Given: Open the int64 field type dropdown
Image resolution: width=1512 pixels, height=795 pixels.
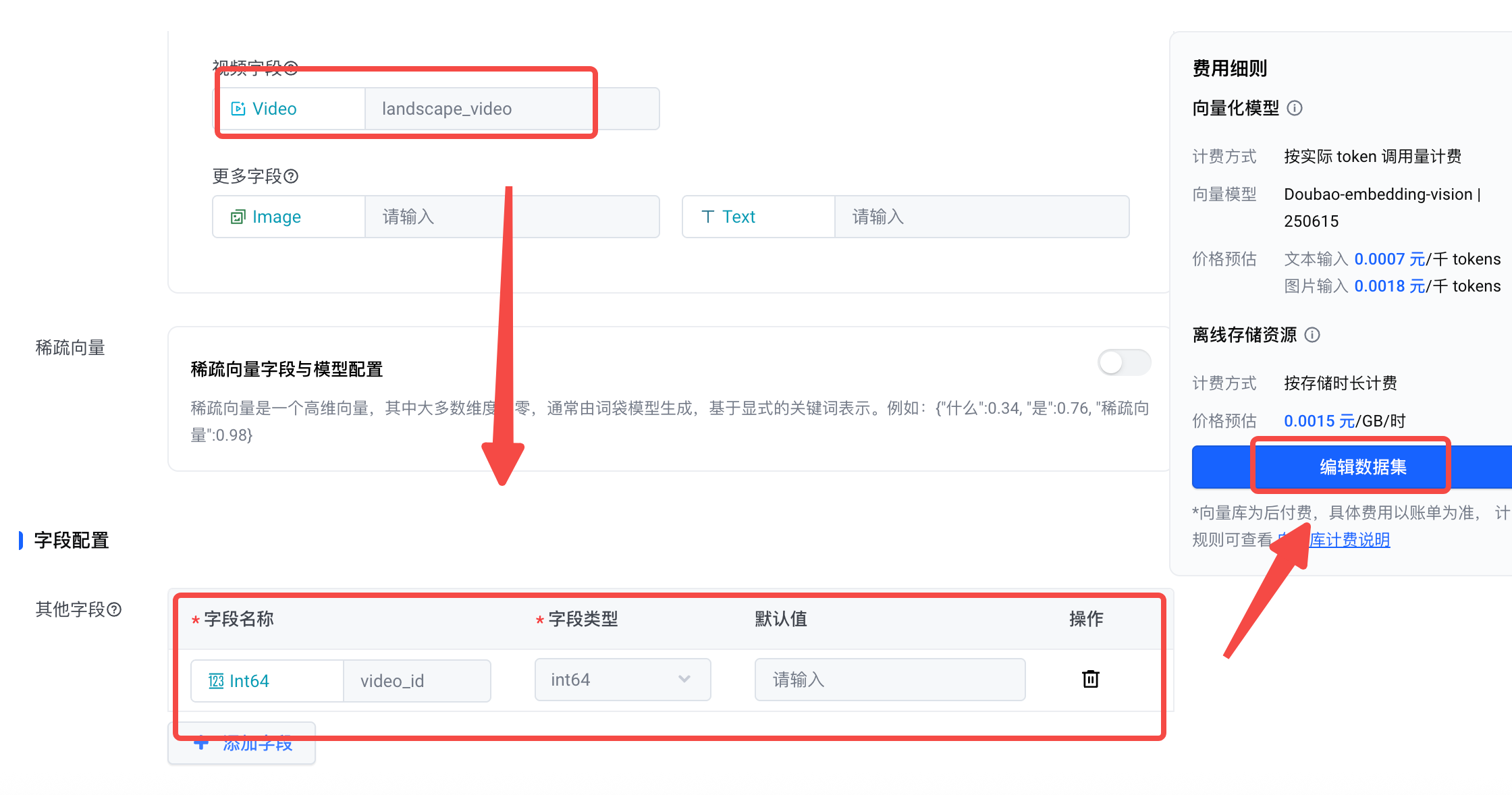Looking at the screenshot, I should click(x=622, y=680).
